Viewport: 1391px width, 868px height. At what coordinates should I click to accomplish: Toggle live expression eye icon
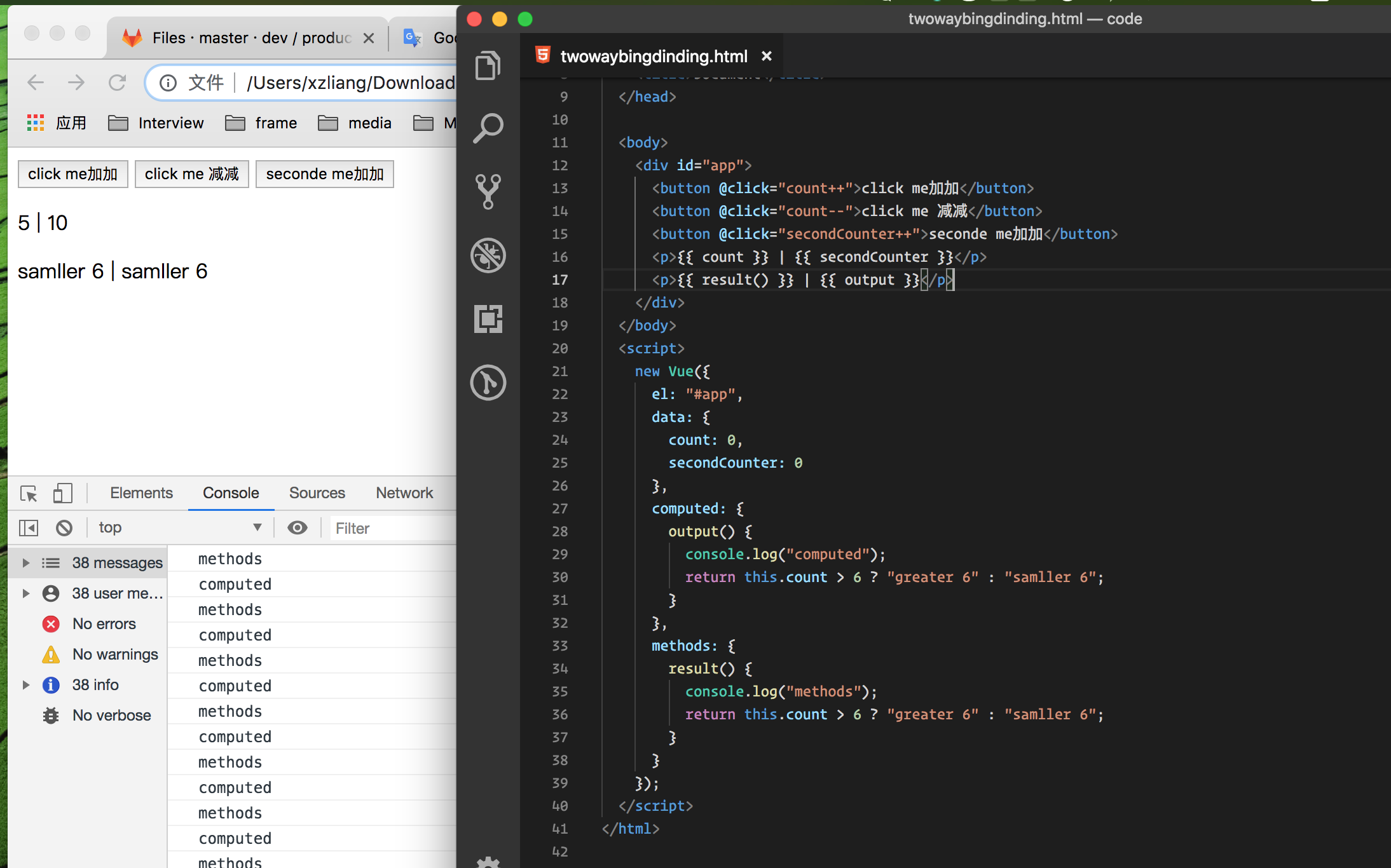tap(297, 528)
